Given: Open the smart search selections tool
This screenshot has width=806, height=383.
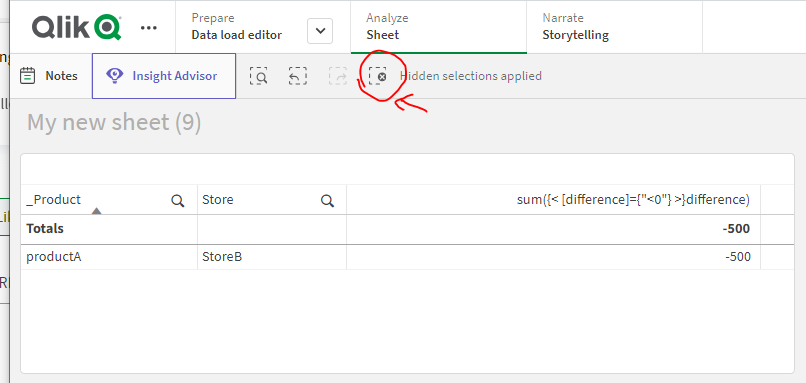Looking at the screenshot, I should (259, 76).
